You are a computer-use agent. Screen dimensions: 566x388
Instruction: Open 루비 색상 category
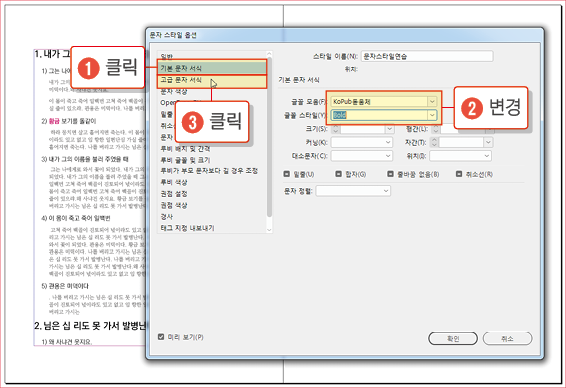click(x=174, y=182)
